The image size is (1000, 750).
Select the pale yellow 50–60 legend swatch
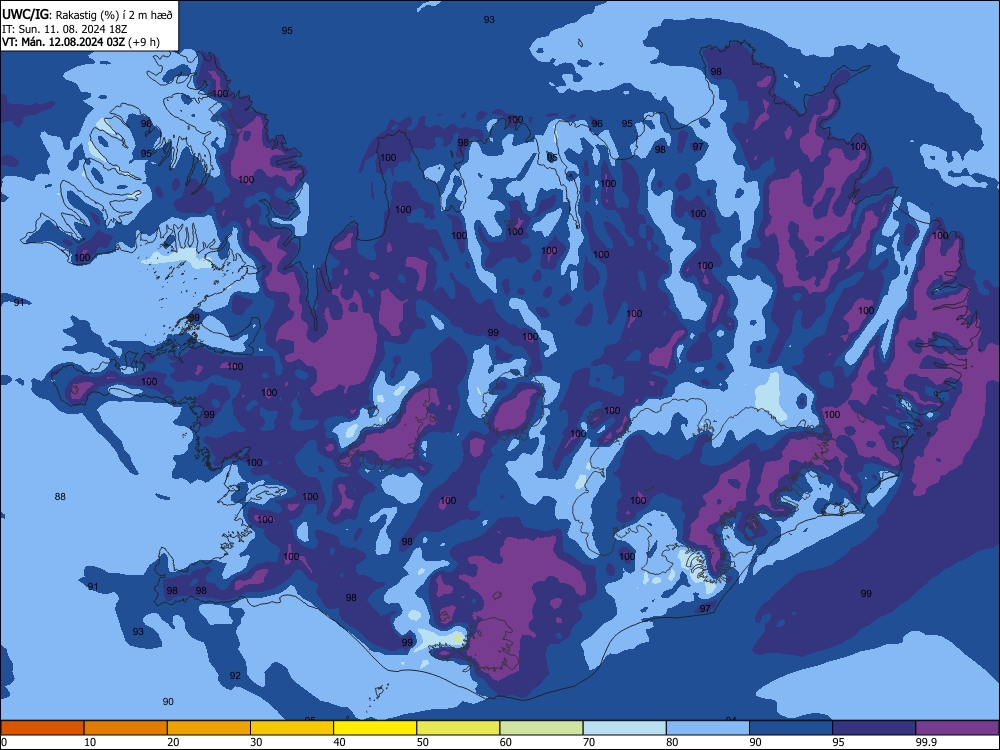[458, 728]
